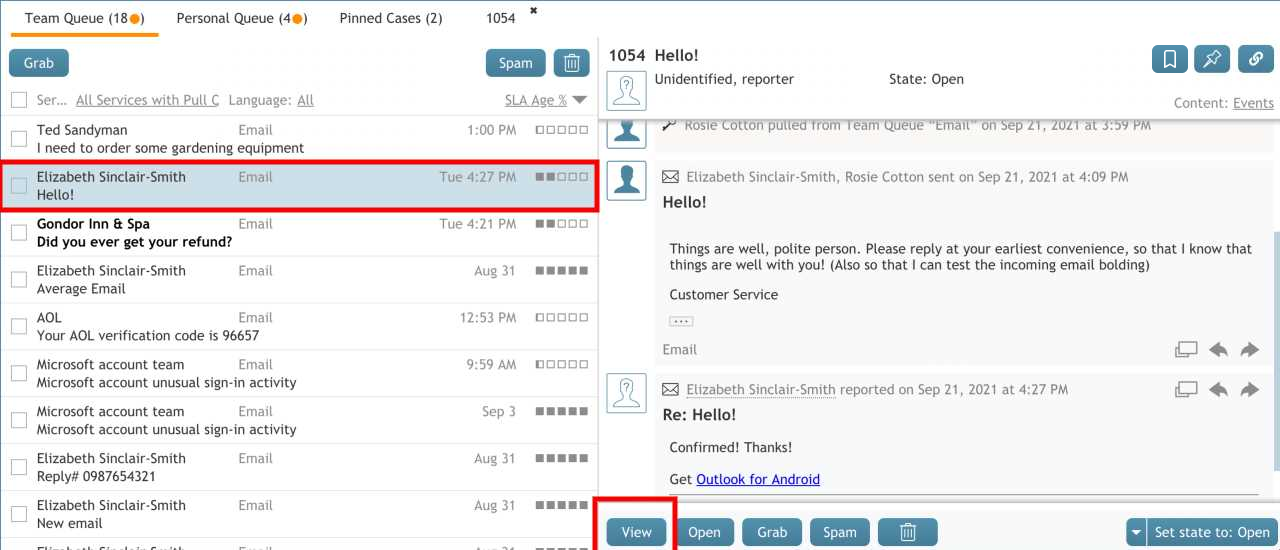
Task: Forward the 4:09 PM Hello! email
Action: (1249, 350)
